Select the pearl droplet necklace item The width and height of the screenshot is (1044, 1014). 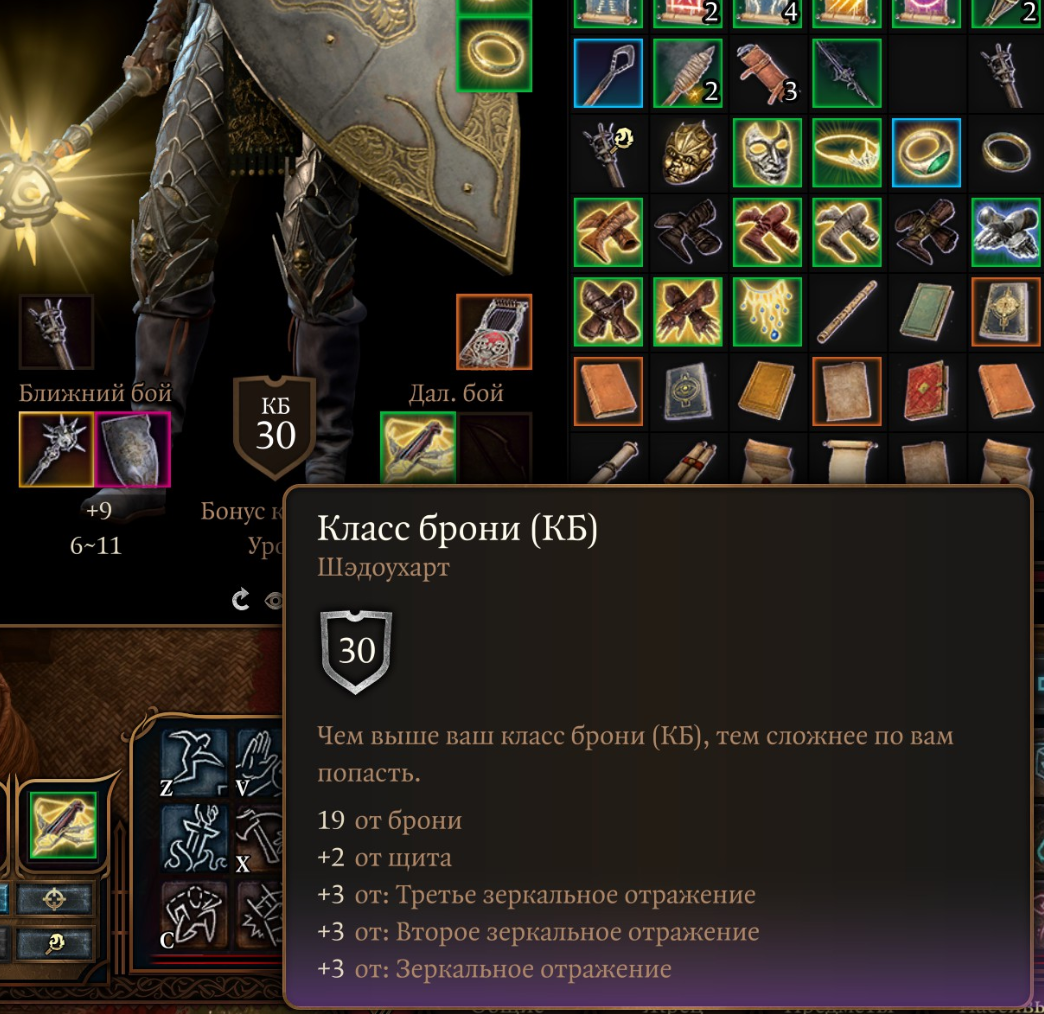[767, 312]
